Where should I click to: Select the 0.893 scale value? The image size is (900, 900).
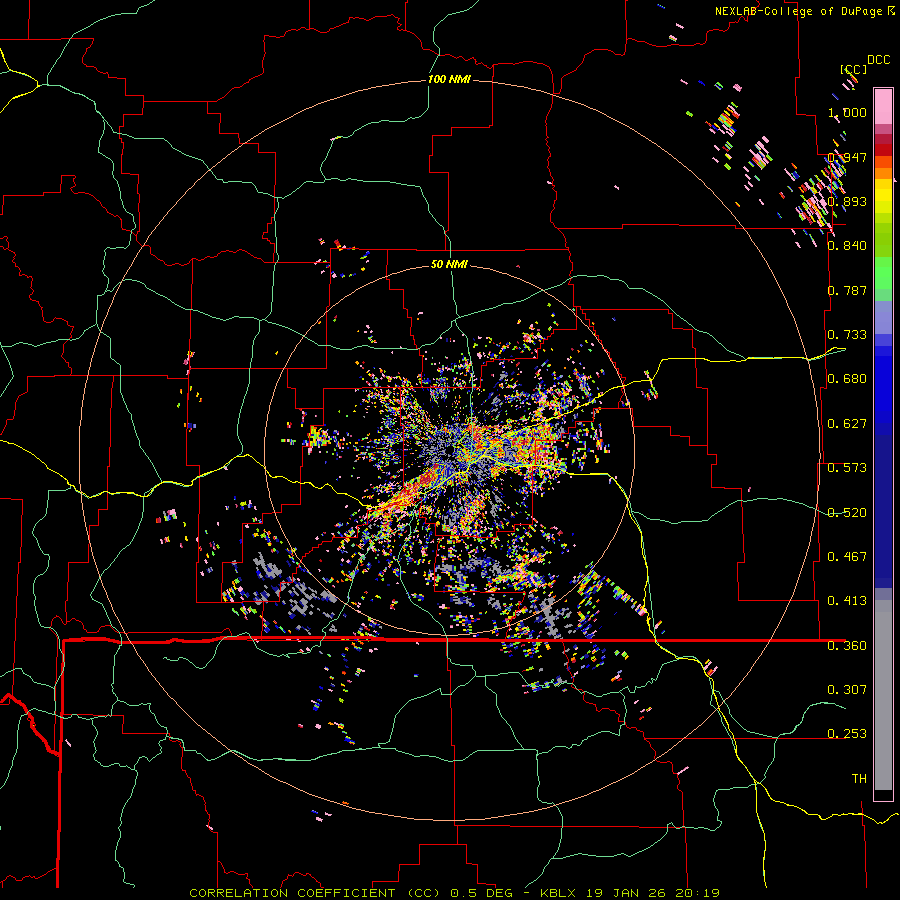point(847,201)
